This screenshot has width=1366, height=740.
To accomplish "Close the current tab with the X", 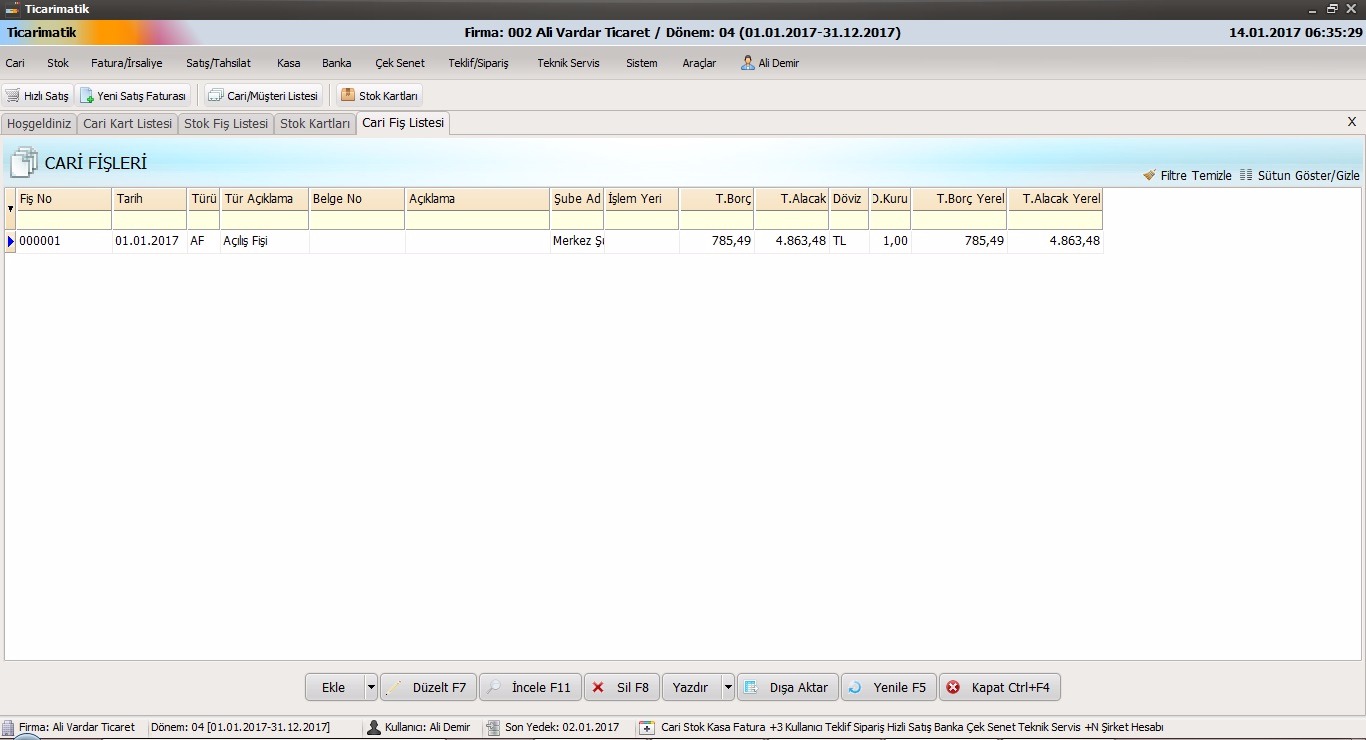I will [1352, 122].
